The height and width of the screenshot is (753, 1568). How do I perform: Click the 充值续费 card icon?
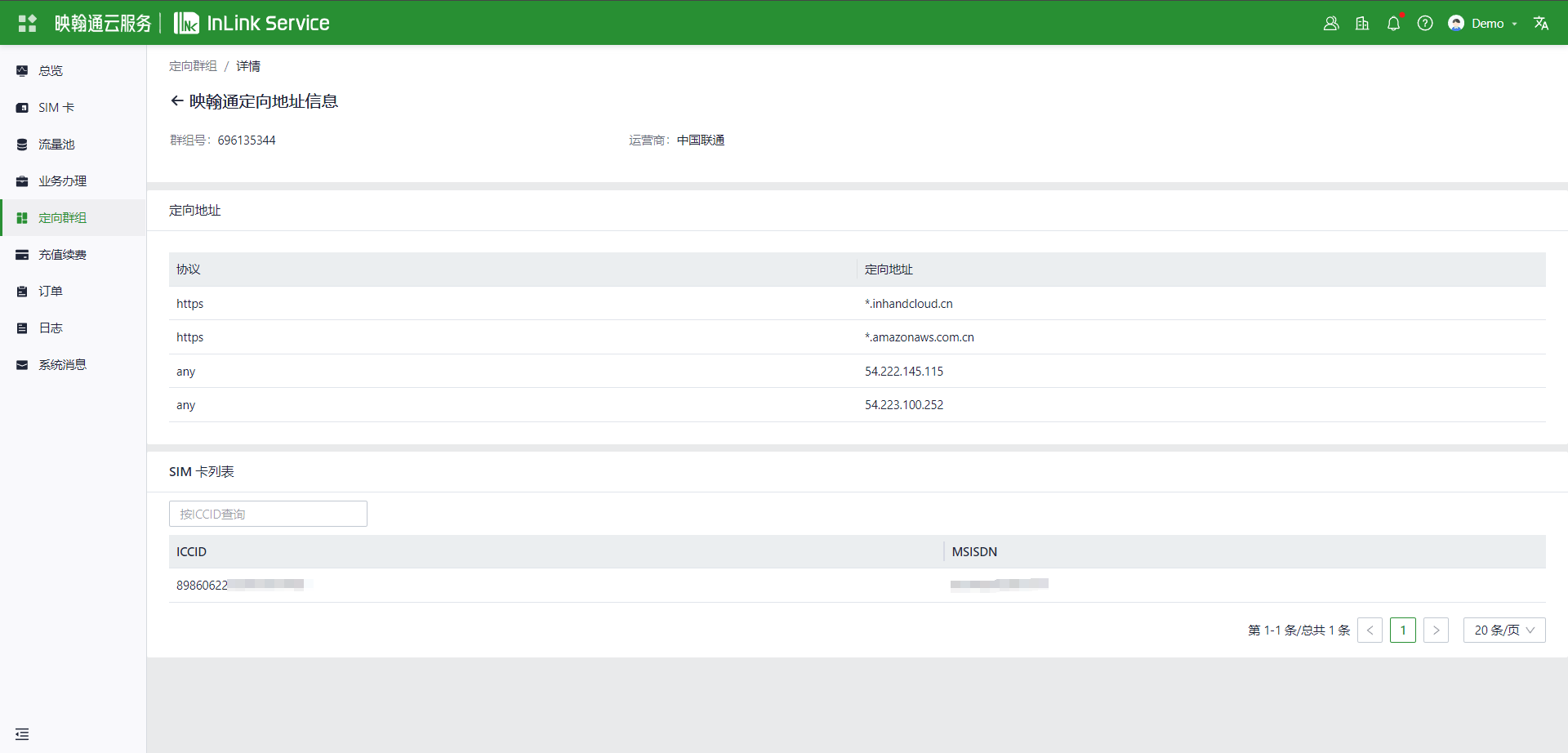(22, 255)
